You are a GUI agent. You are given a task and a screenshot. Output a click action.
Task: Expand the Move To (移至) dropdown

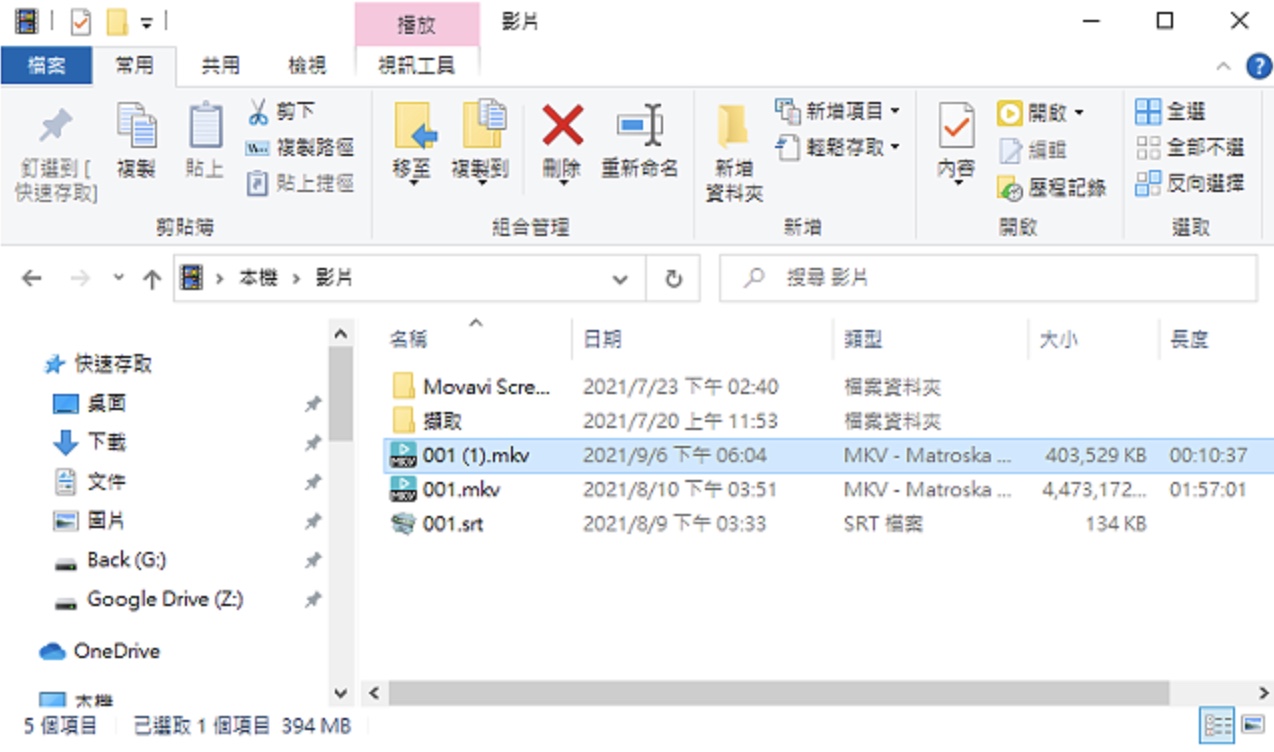[411, 182]
